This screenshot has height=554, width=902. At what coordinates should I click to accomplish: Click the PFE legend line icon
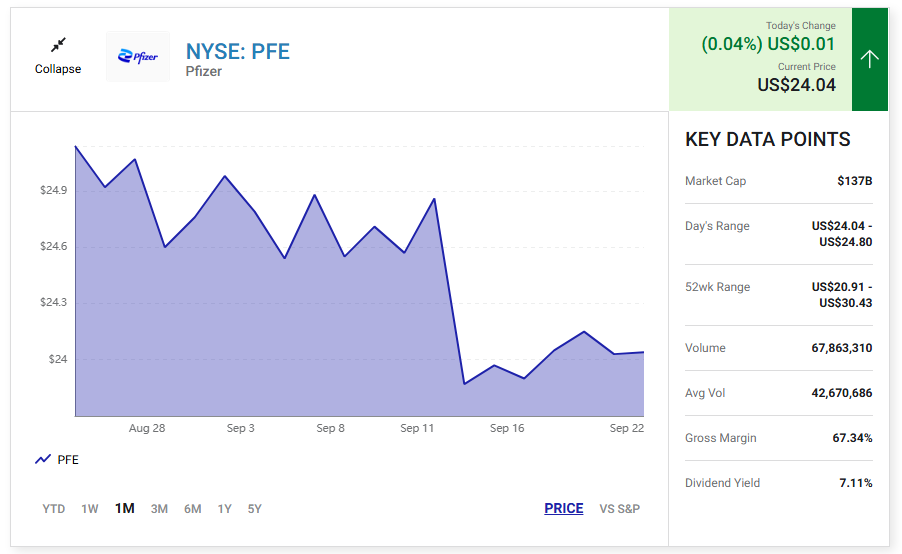click(43, 459)
